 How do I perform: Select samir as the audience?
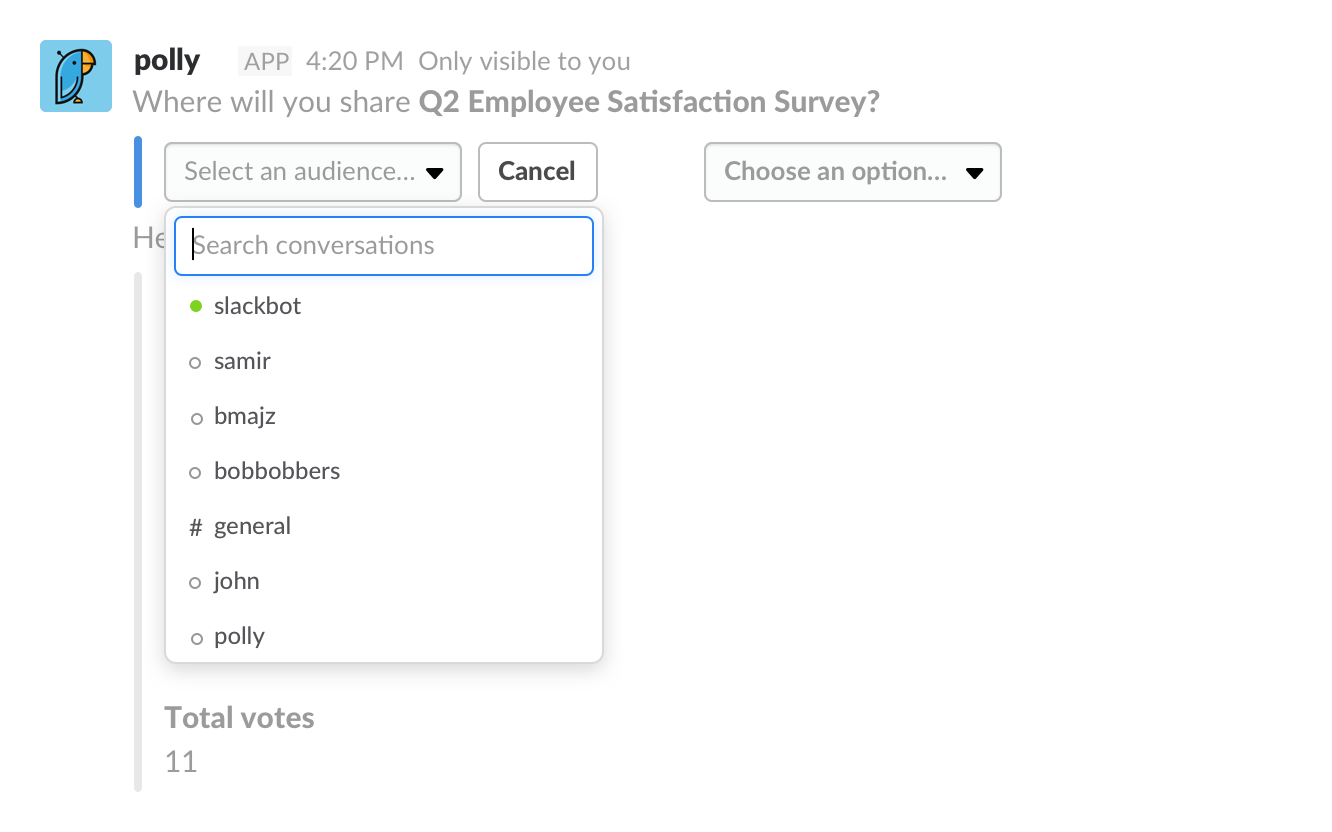click(242, 361)
